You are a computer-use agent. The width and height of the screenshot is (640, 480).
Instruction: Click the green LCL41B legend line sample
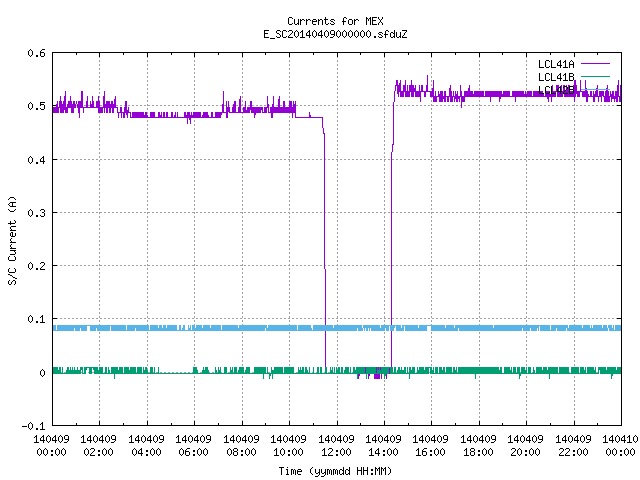pos(595,76)
